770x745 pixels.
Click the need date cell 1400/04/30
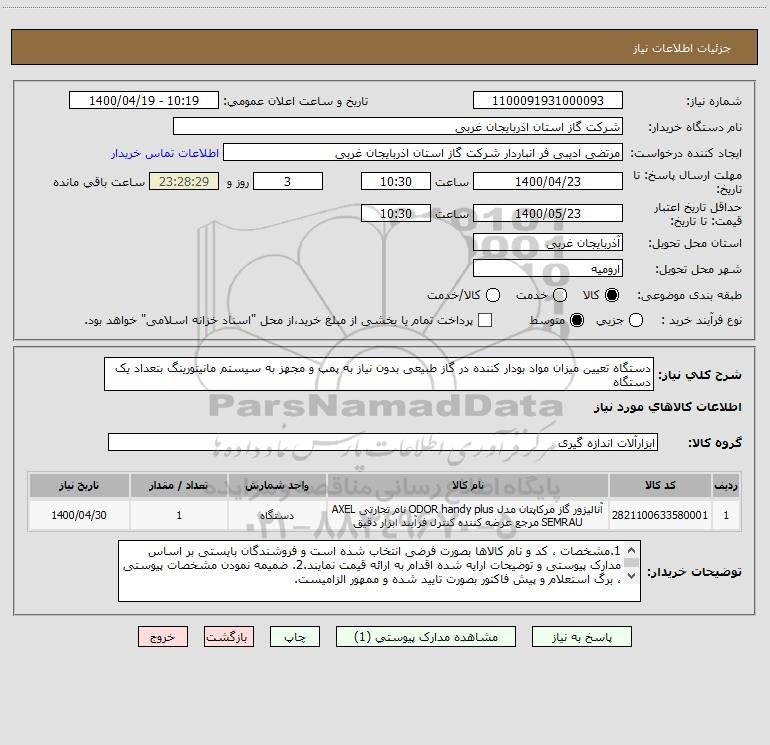(79, 515)
